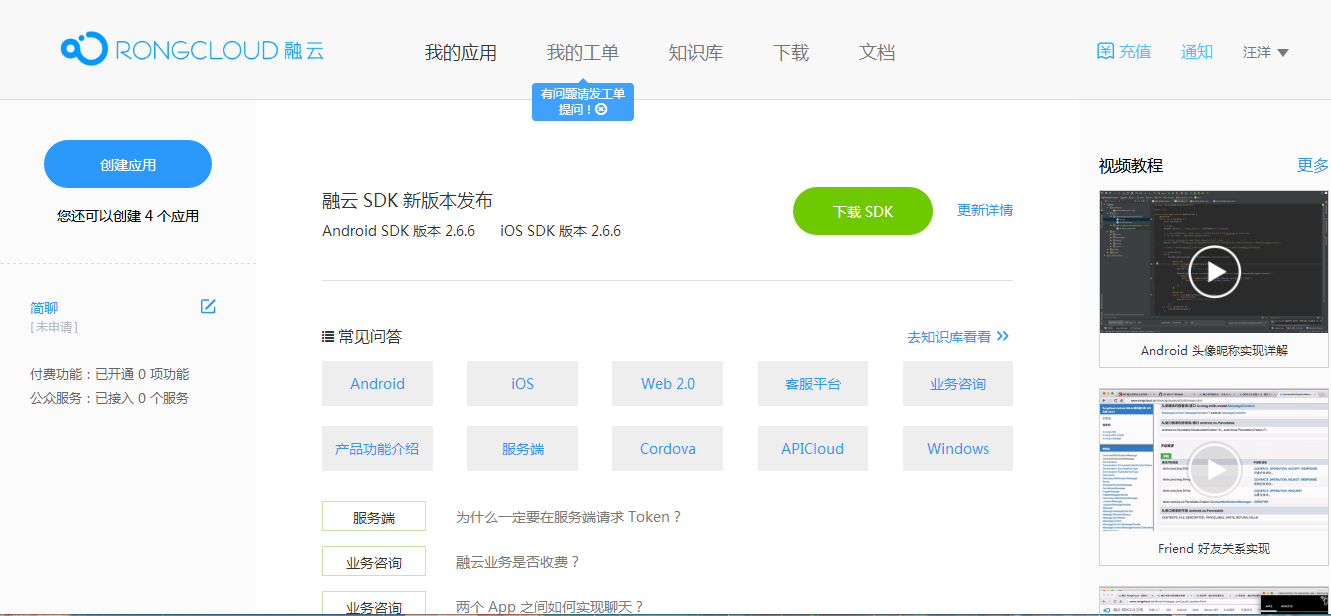Click the 充值 link
1331x616 pixels.
tap(1135, 52)
